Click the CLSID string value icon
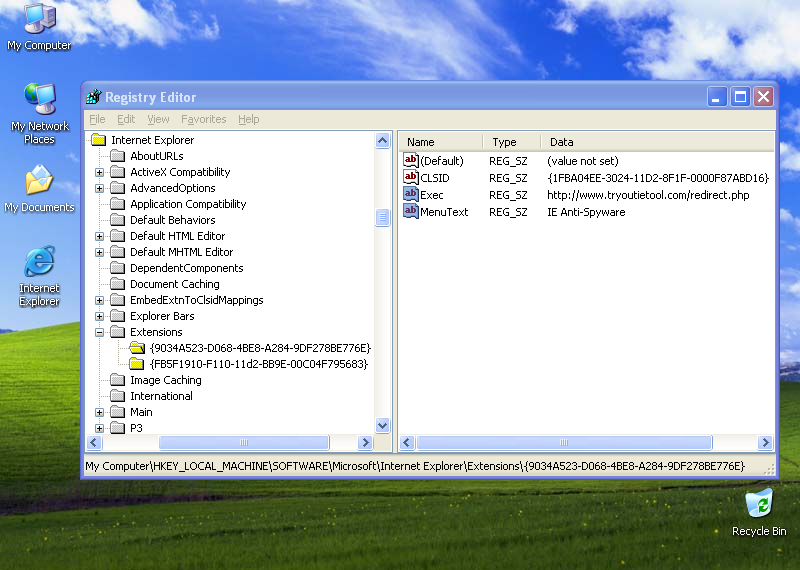Viewport: 800px width, 570px height. click(411, 178)
